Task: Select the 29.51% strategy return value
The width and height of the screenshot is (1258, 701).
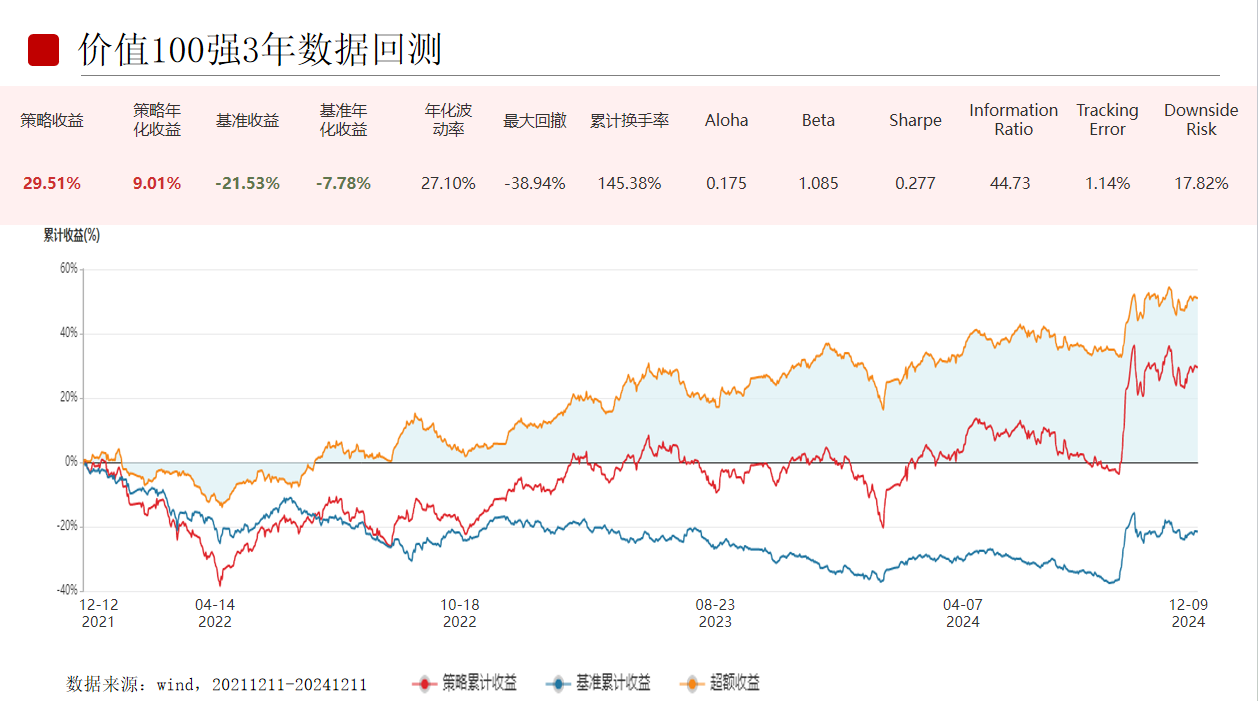Action: (x=52, y=183)
